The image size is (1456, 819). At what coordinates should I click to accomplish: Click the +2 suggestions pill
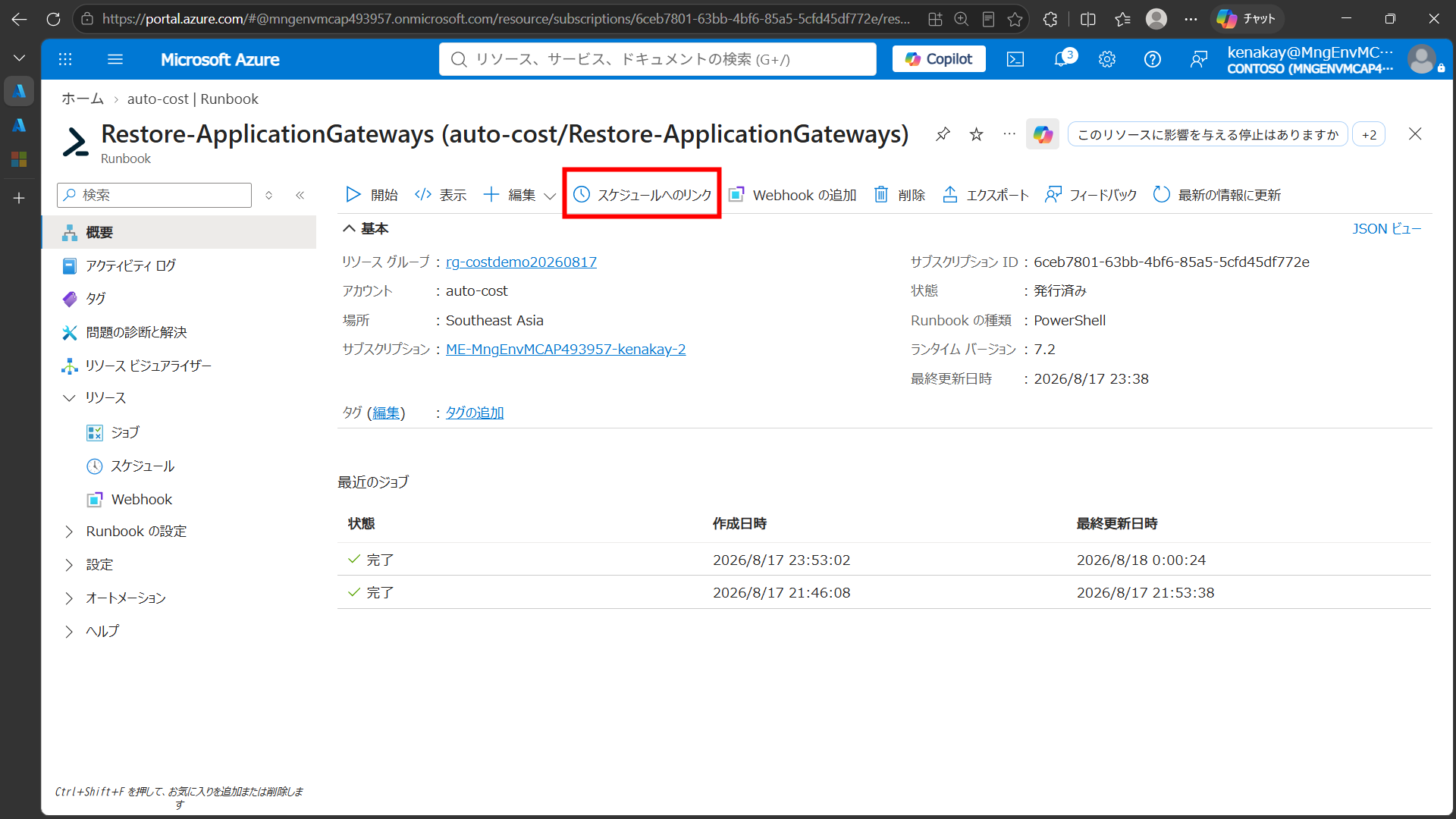click(x=1369, y=134)
